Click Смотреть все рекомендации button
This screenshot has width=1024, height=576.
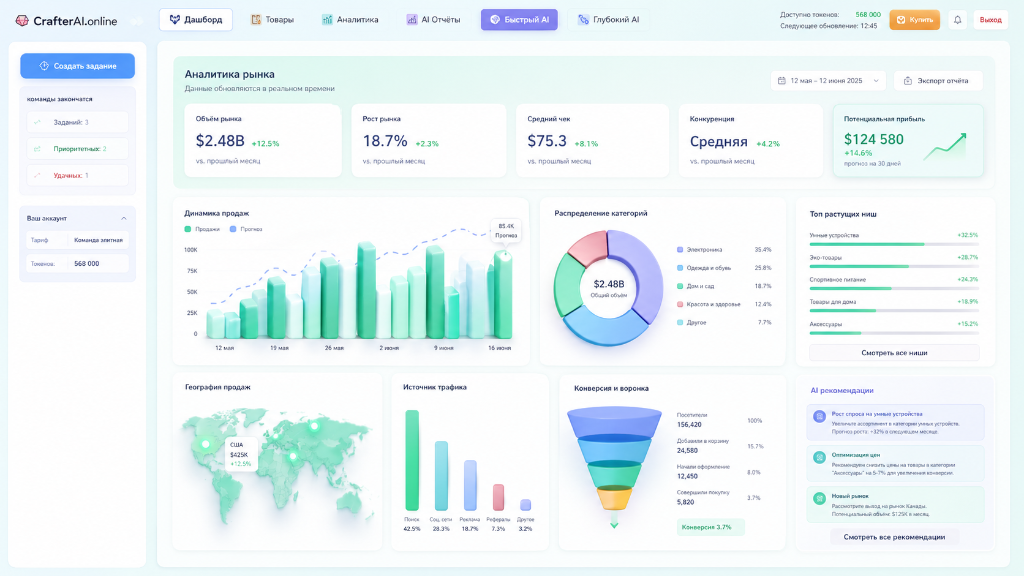click(x=894, y=537)
